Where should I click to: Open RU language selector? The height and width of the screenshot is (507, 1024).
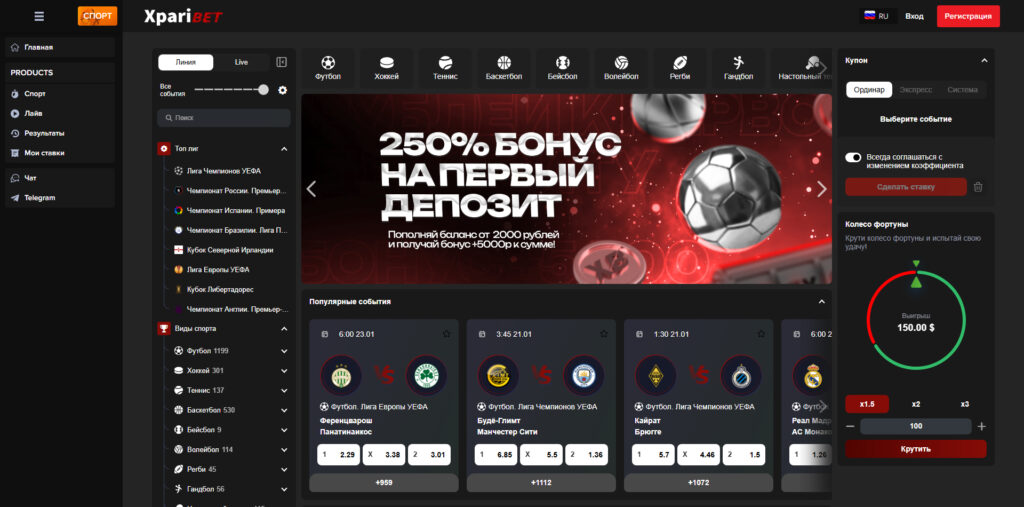(877, 16)
